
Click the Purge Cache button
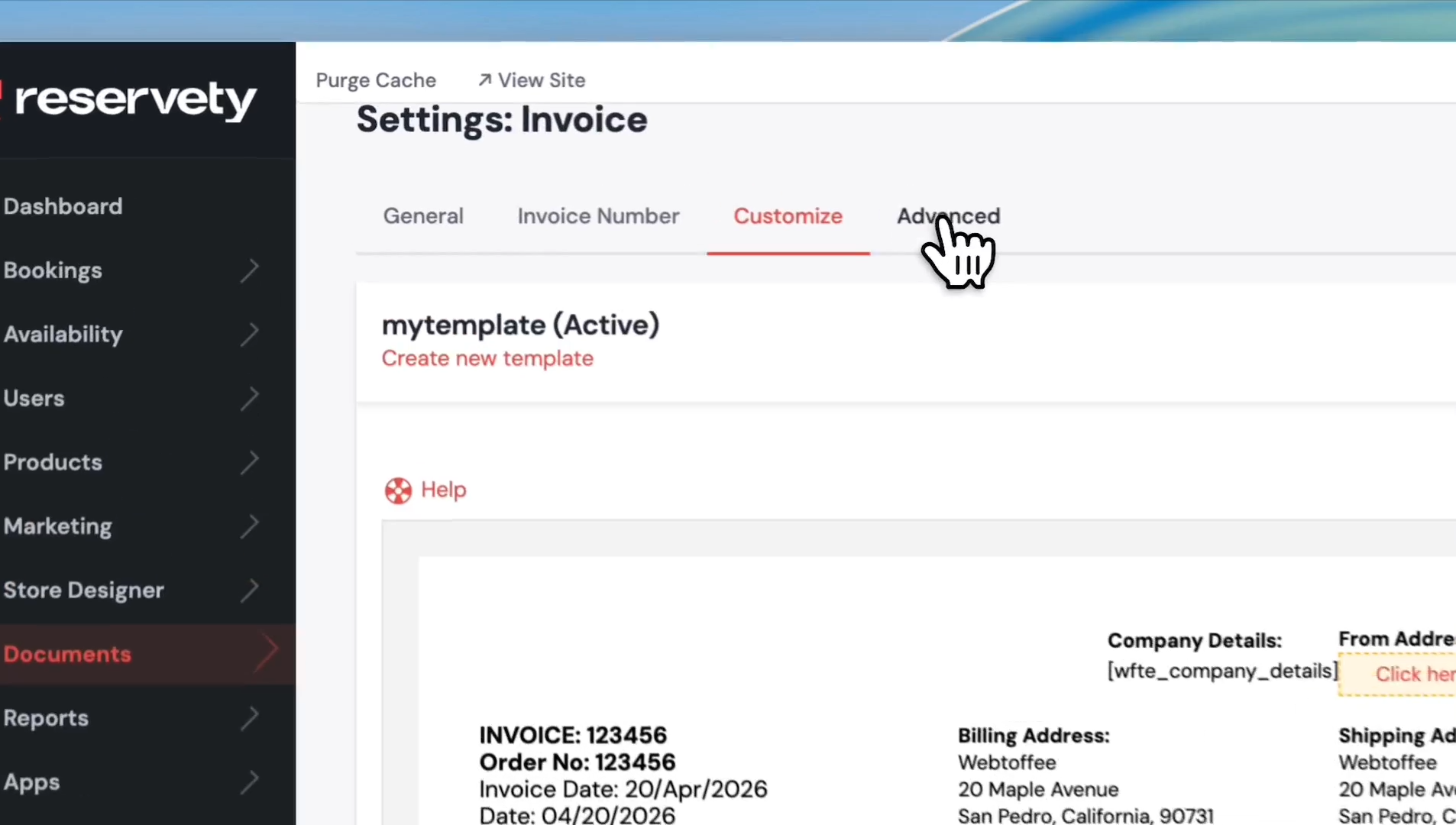coord(376,80)
